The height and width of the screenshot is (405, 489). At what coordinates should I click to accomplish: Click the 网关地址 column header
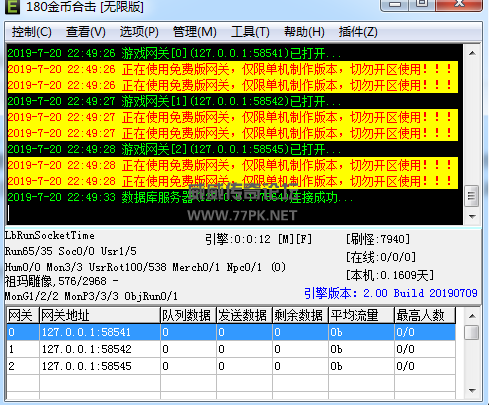100,315
